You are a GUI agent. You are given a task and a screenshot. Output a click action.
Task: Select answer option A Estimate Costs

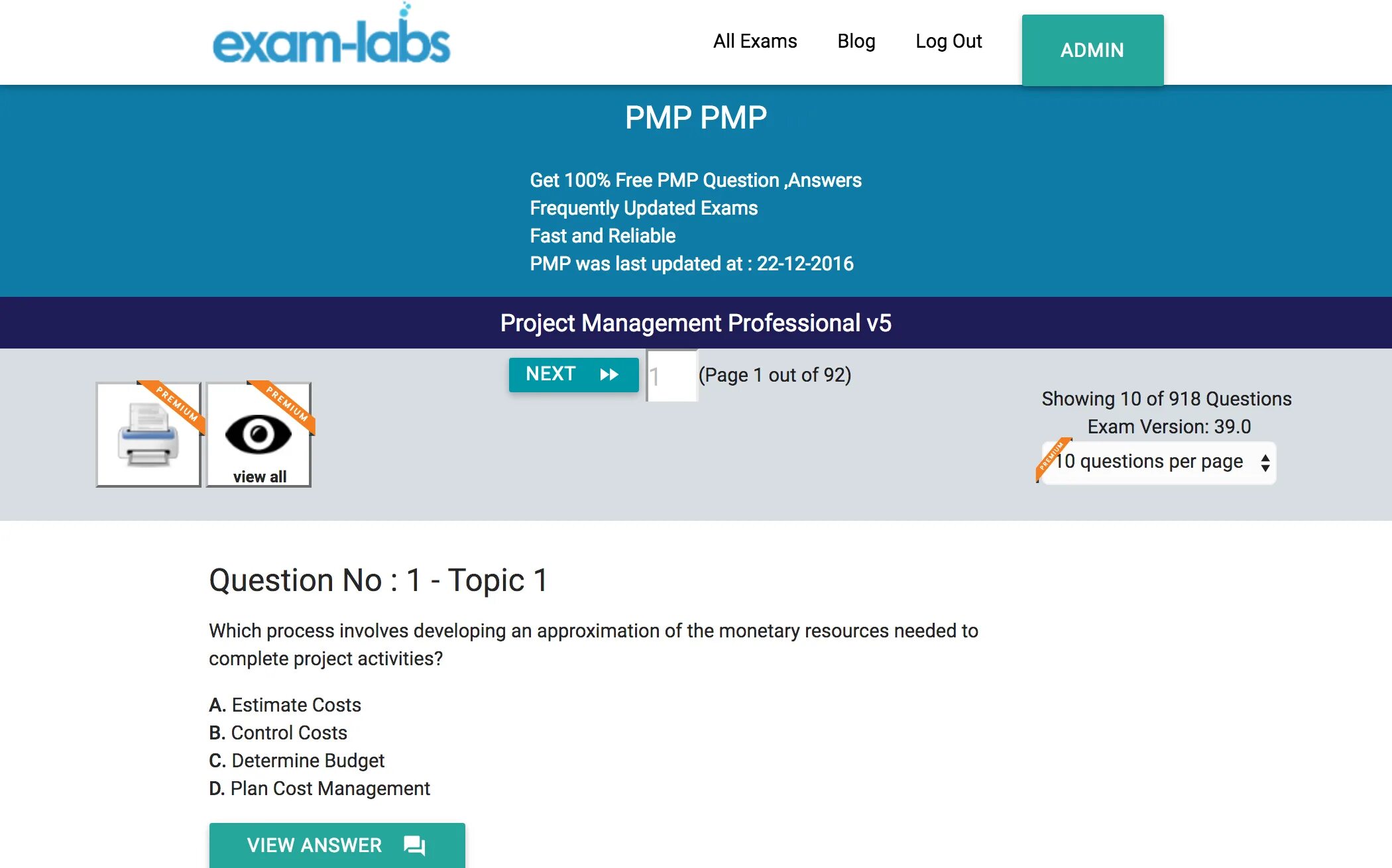pyautogui.click(x=282, y=704)
